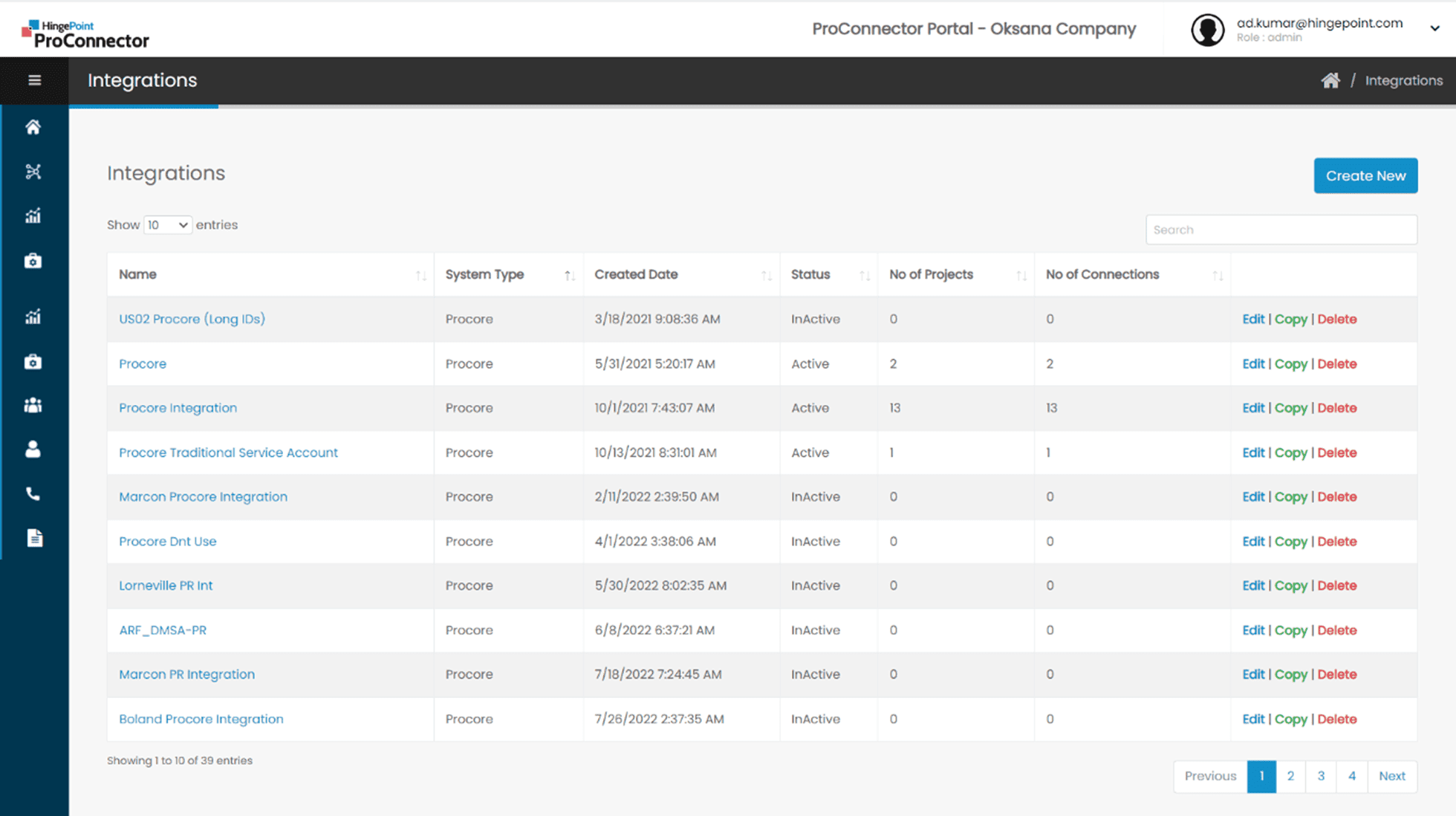
Task: Open the Show entries dropdown
Action: (167, 224)
